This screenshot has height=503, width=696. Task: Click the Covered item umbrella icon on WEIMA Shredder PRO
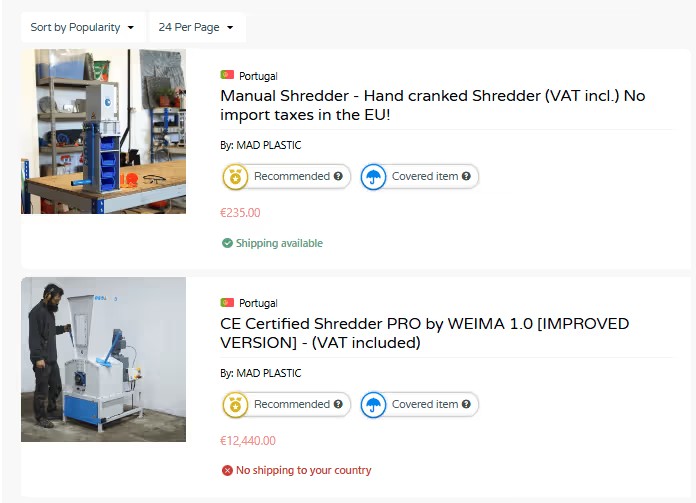click(374, 405)
